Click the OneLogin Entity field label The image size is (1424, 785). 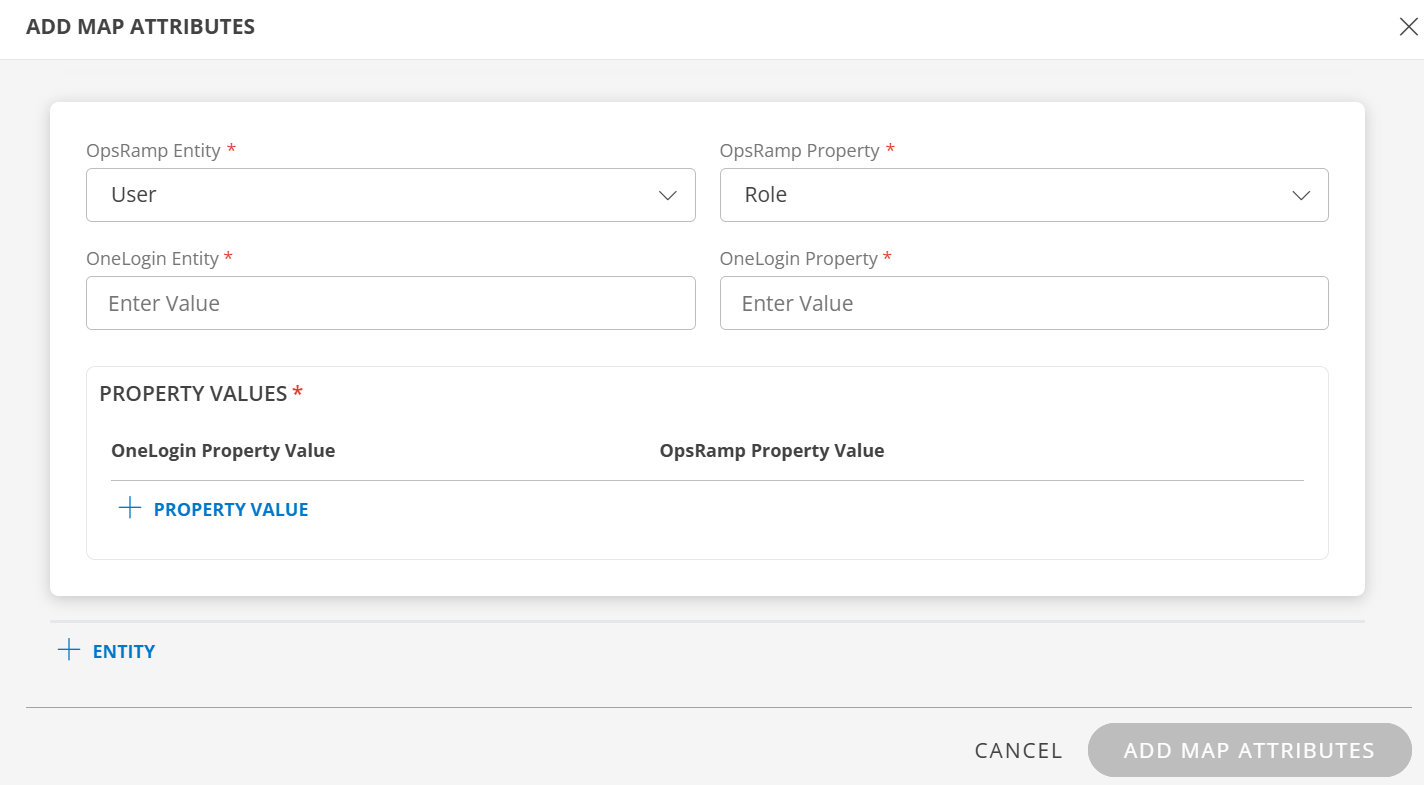(152, 259)
